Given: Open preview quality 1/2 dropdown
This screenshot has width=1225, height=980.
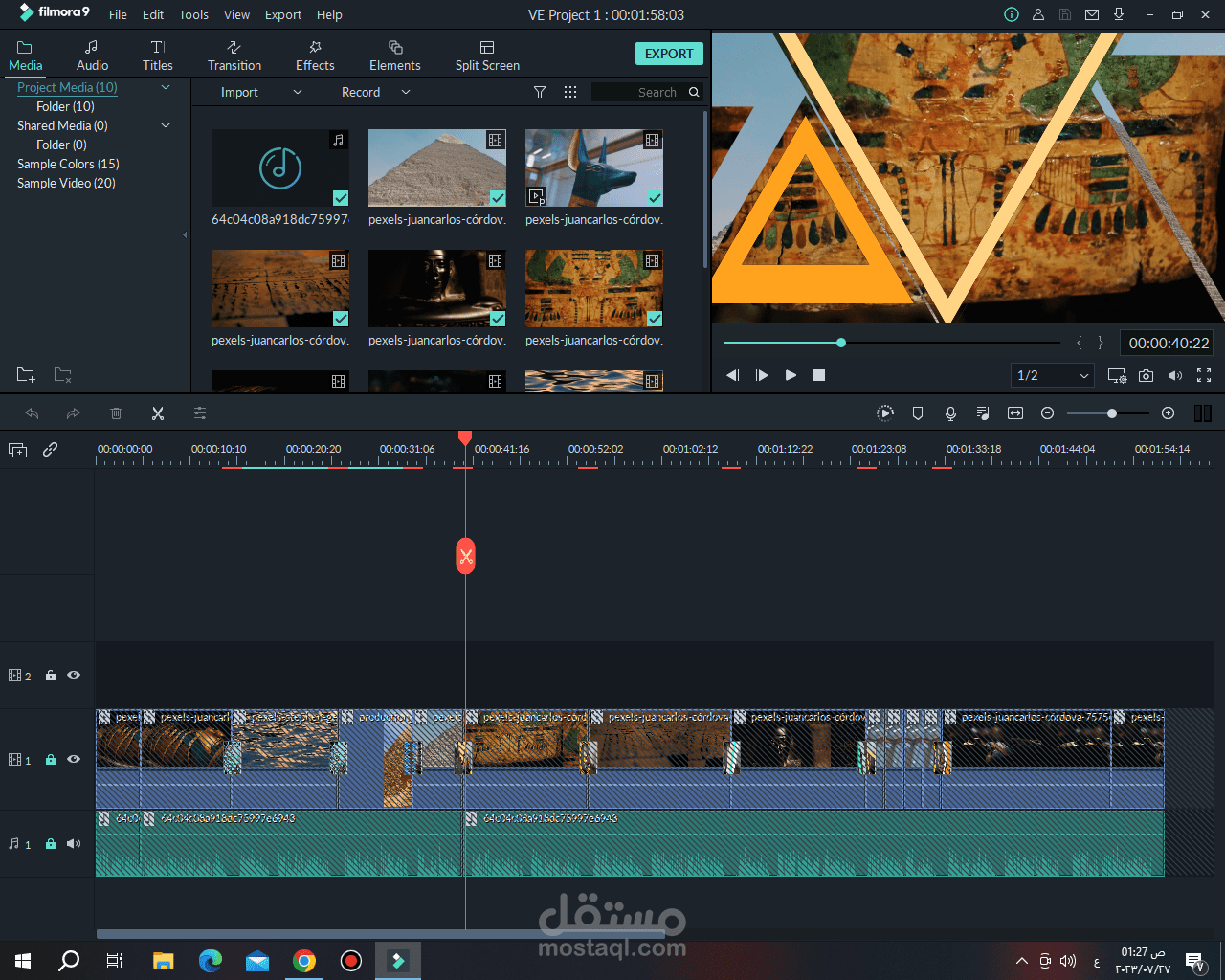Looking at the screenshot, I should coord(1053,375).
